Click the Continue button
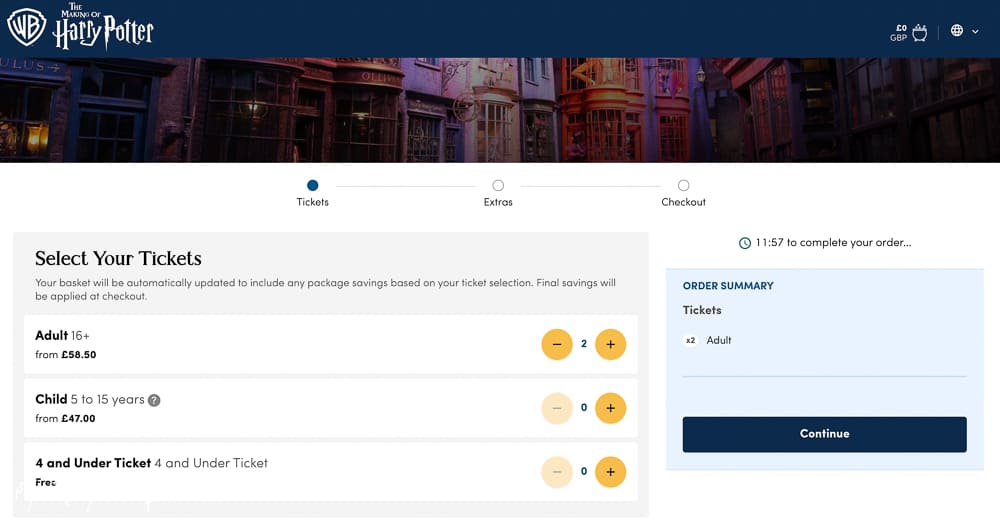 coord(825,434)
